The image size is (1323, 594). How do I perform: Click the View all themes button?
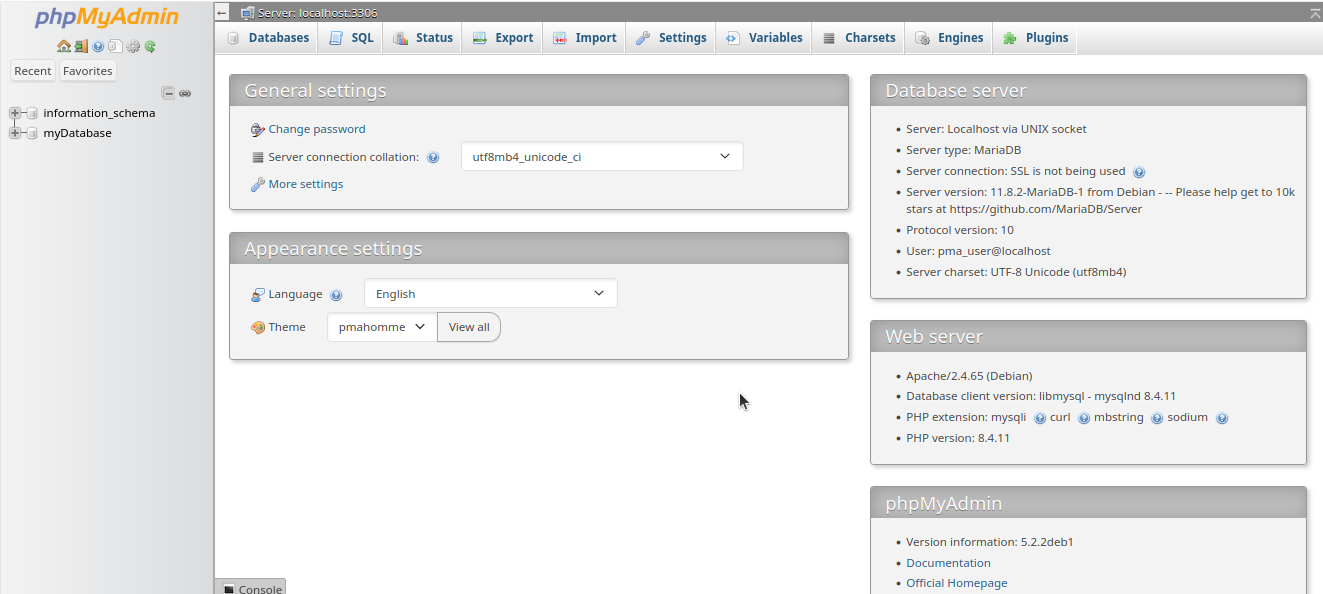469,327
